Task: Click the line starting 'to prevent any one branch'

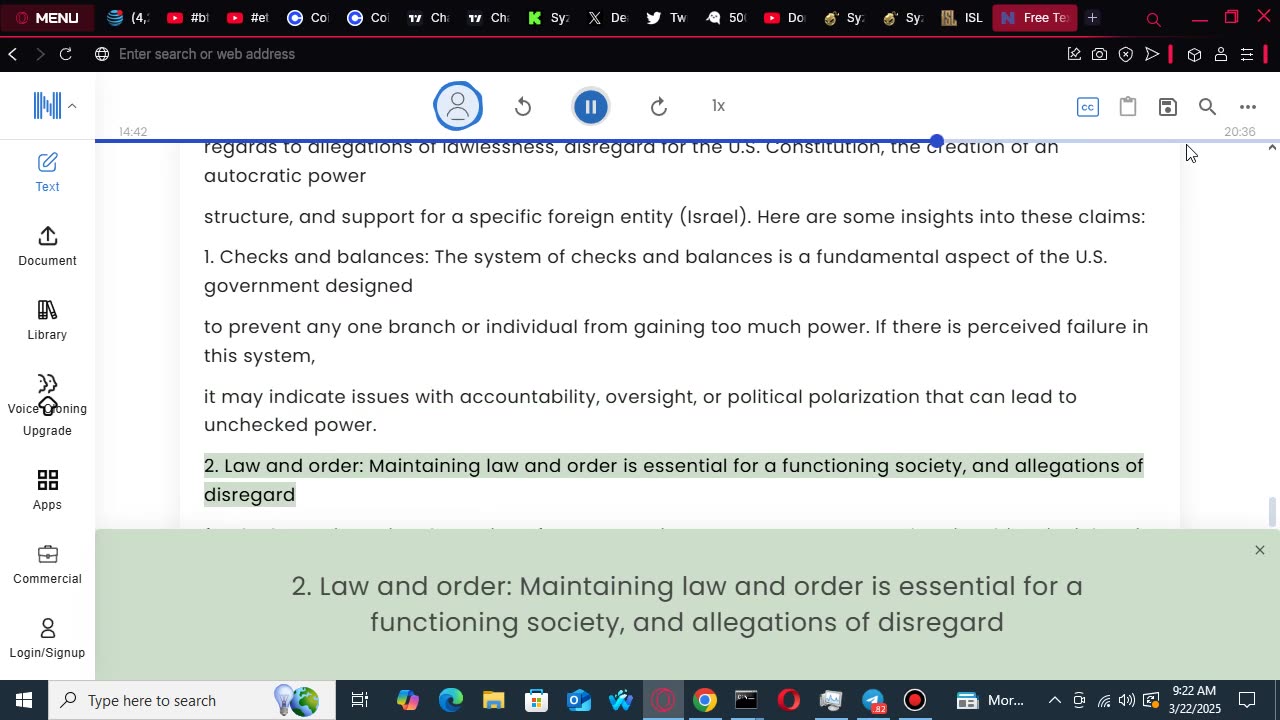Action: pyautogui.click(x=676, y=341)
